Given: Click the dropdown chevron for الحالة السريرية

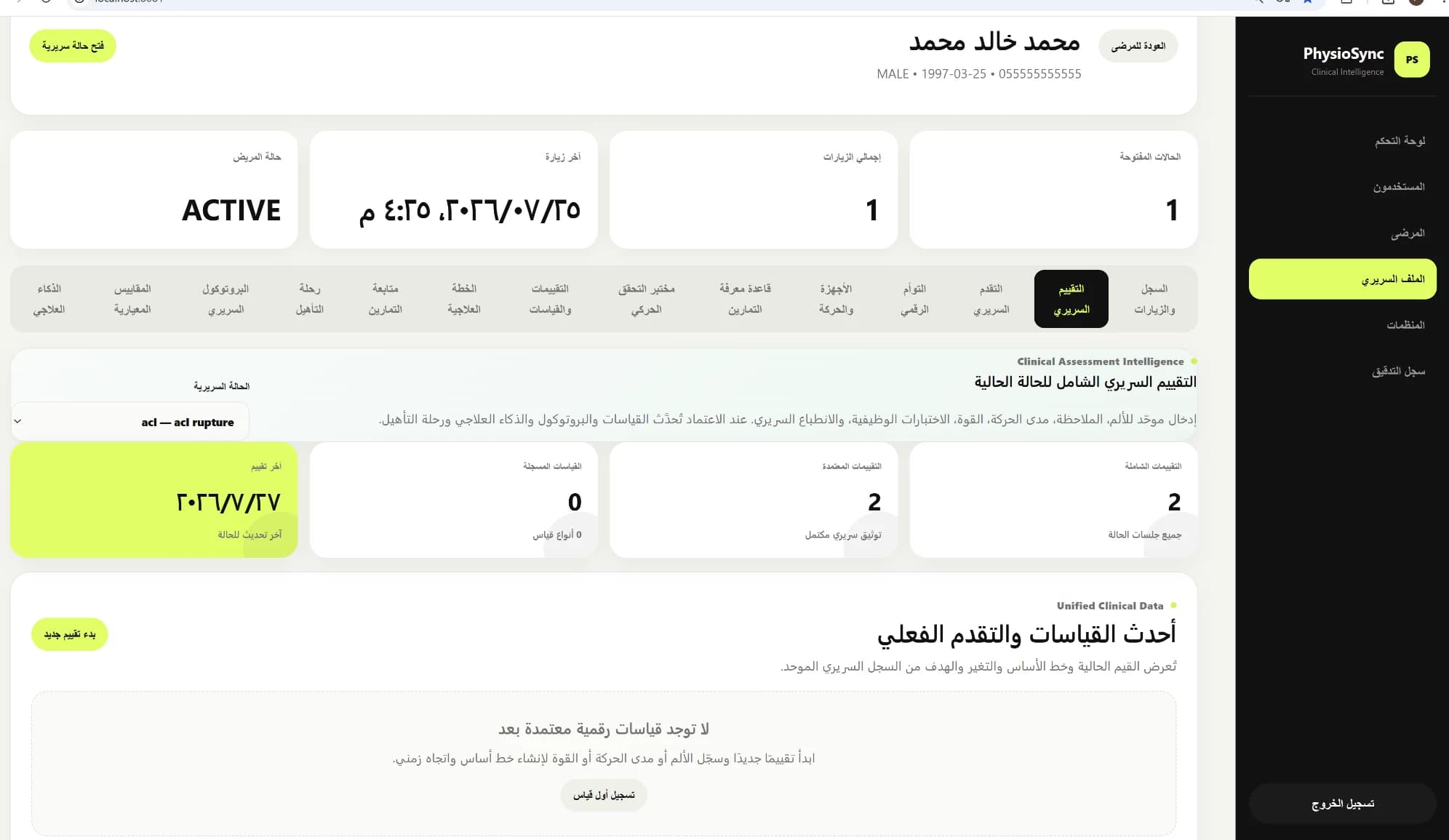Looking at the screenshot, I should (x=17, y=421).
